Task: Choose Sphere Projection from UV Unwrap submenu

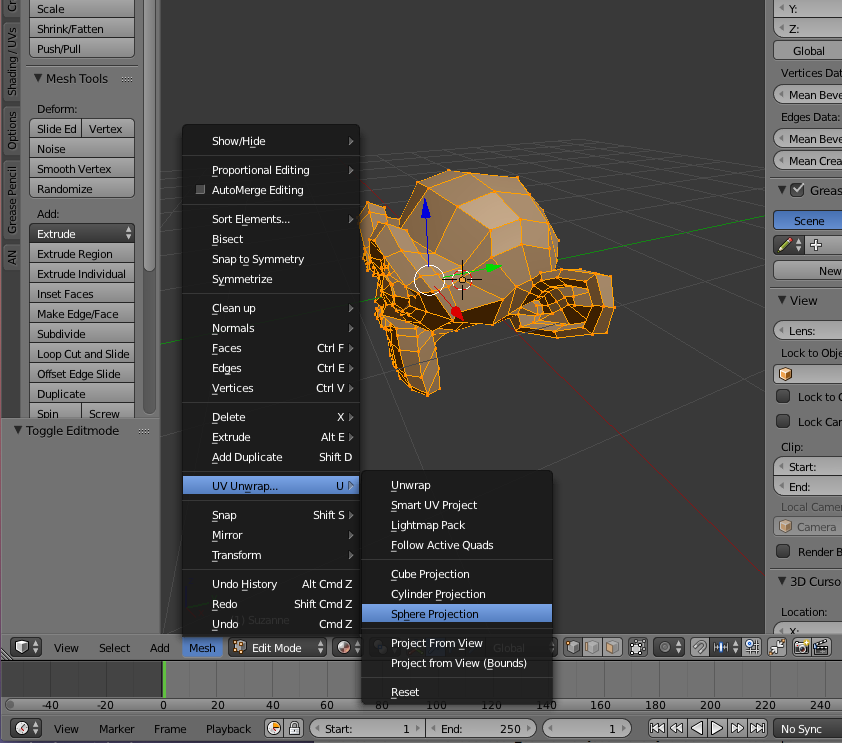Action: point(457,614)
